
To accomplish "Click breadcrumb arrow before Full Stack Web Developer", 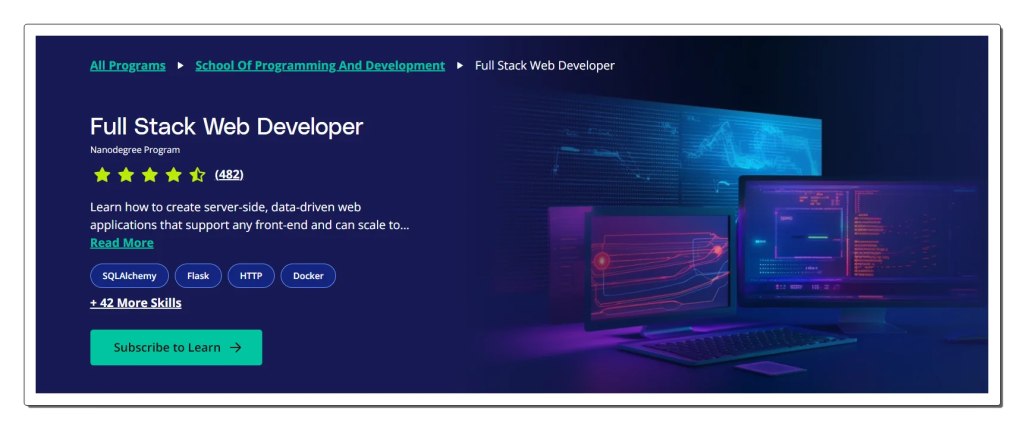I will point(460,66).
